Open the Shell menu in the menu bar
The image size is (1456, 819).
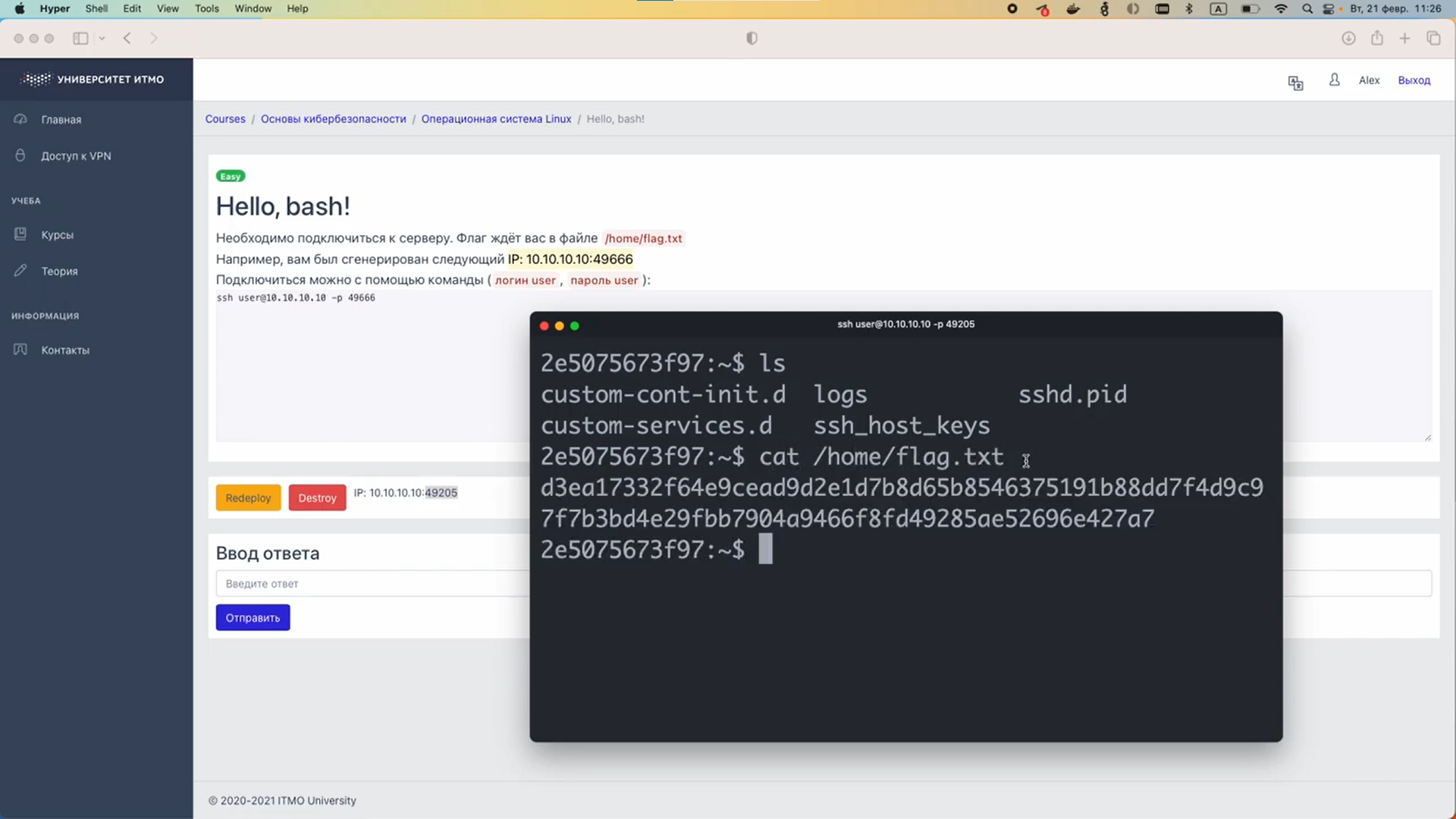pos(96,8)
